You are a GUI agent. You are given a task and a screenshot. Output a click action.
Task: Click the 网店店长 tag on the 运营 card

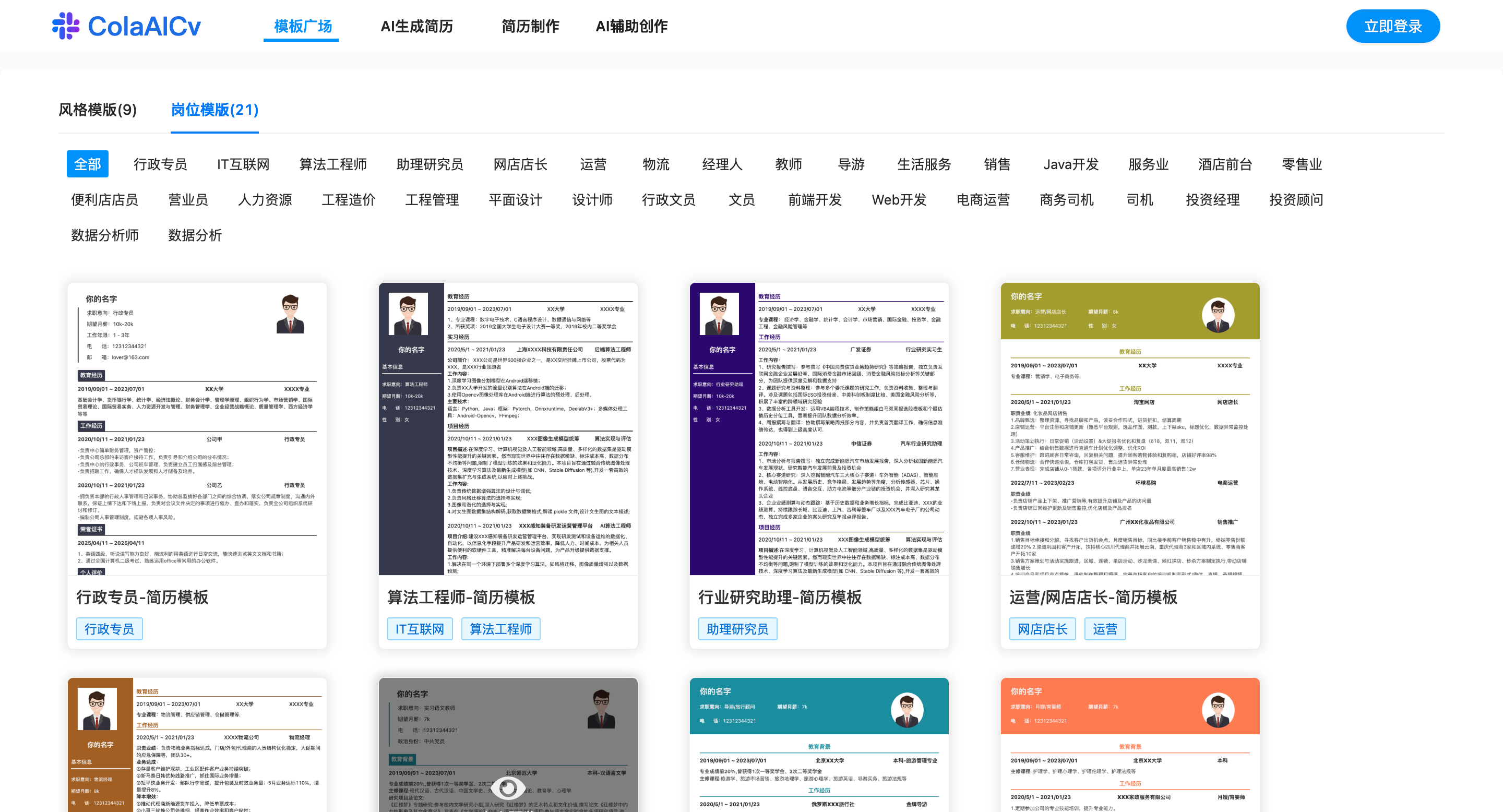coord(1042,629)
